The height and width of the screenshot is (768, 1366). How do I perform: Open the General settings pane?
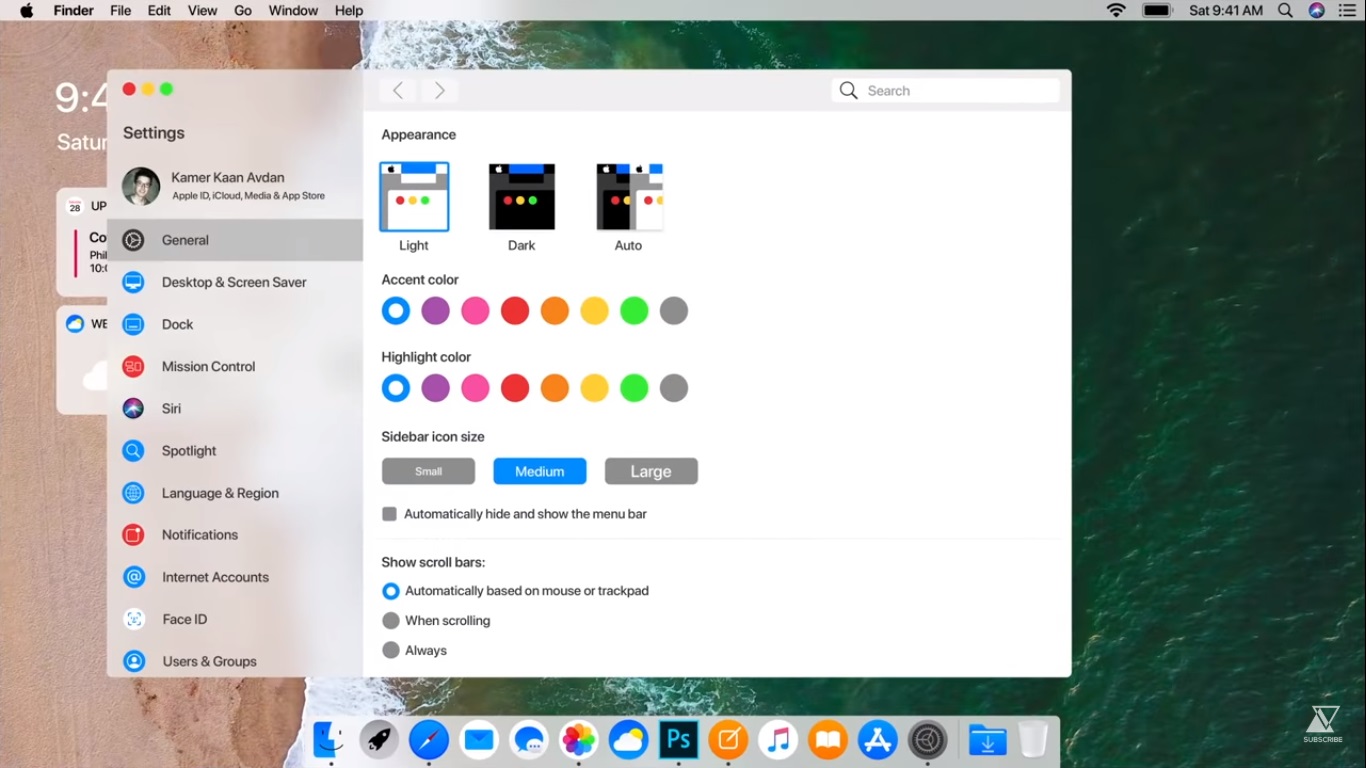point(235,240)
